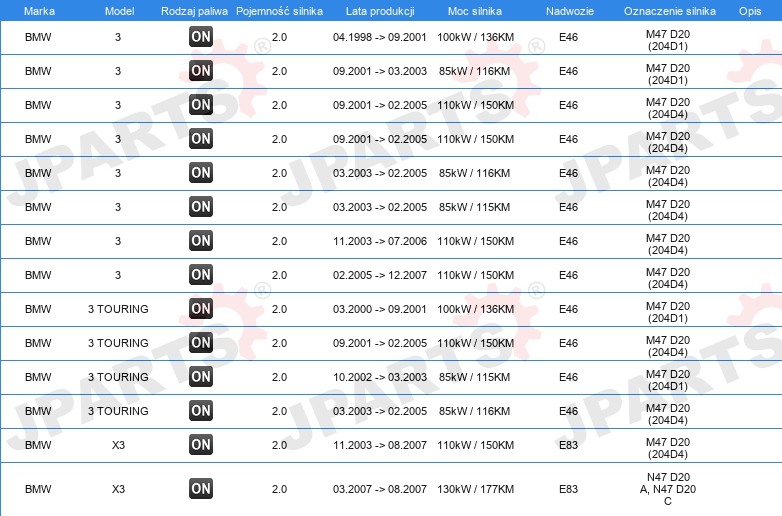Select 3 TOURING in 03.2000 -> 09.2001 row
This screenshot has width=782, height=516.
tap(118, 309)
